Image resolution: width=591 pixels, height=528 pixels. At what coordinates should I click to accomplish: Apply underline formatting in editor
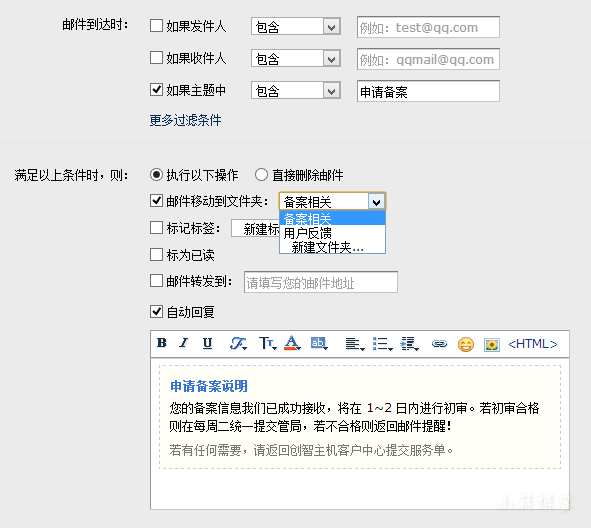click(x=207, y=343)
